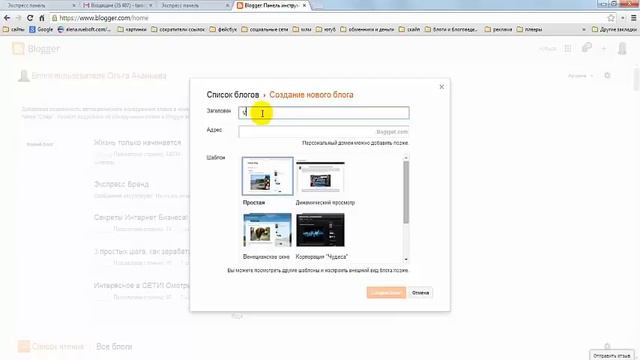Viewport: 640px width, 360px height.
Task: Click the Blogger logo in the header
Action: tap(36, 49)
